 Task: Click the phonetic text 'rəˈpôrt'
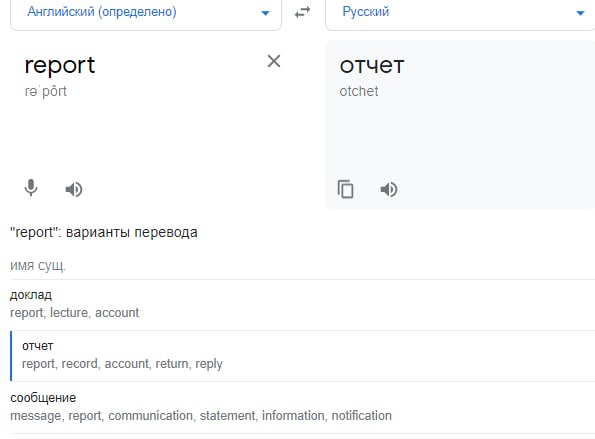[x=46, y=91]
